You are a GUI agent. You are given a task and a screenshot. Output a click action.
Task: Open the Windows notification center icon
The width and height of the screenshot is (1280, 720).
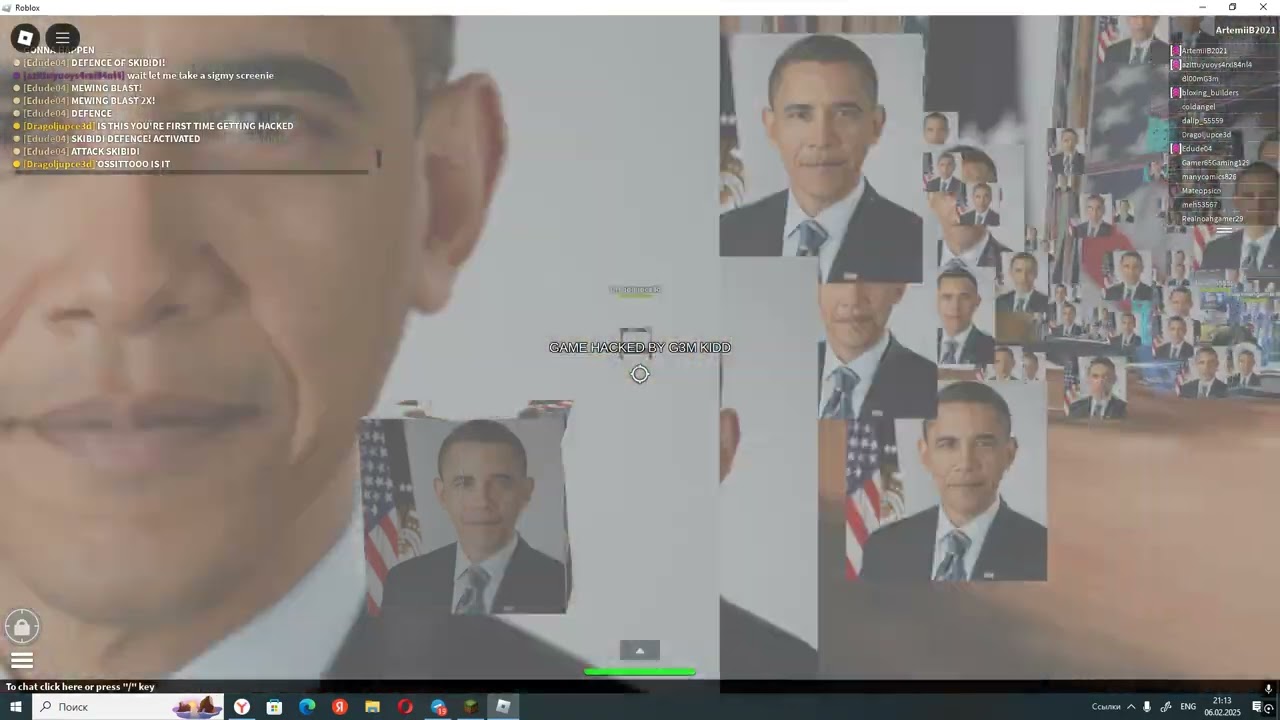1258,707
